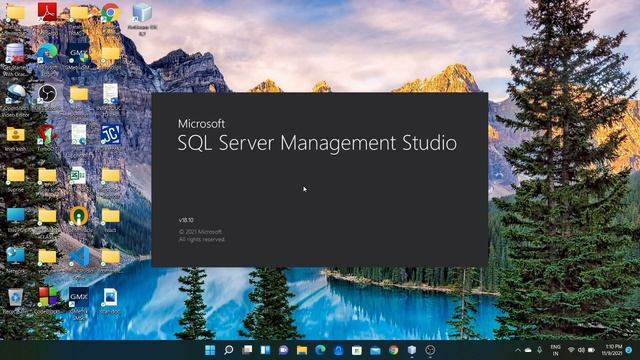The width and height of the screenshot is (640, 360).
Task: Open the Network desktop icon
Action: (15, 256)
